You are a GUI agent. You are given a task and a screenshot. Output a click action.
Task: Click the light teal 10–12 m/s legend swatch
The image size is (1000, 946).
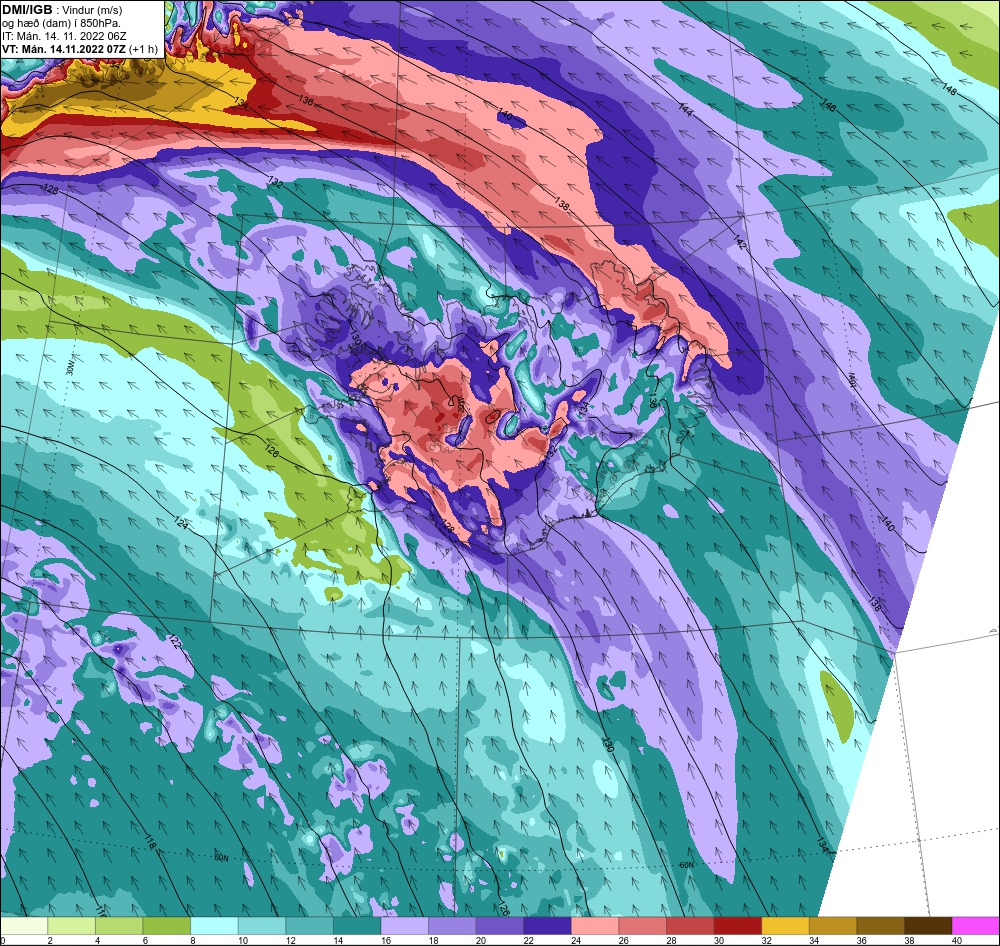point(261,926)
